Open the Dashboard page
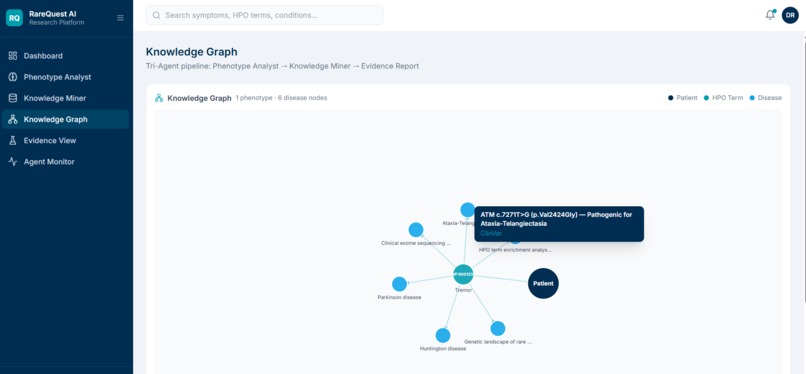Viewport: 806px width, 374px height. [x=65, y=55]
